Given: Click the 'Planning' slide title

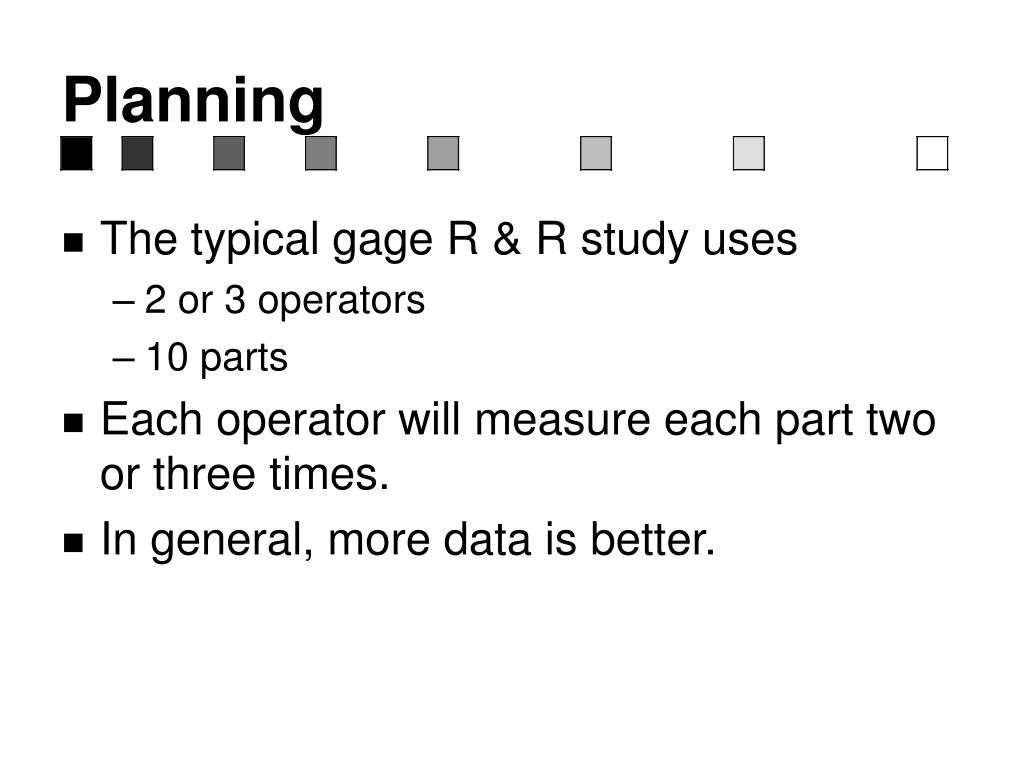Looking at the screenshot, I should (x=193, y=101).
